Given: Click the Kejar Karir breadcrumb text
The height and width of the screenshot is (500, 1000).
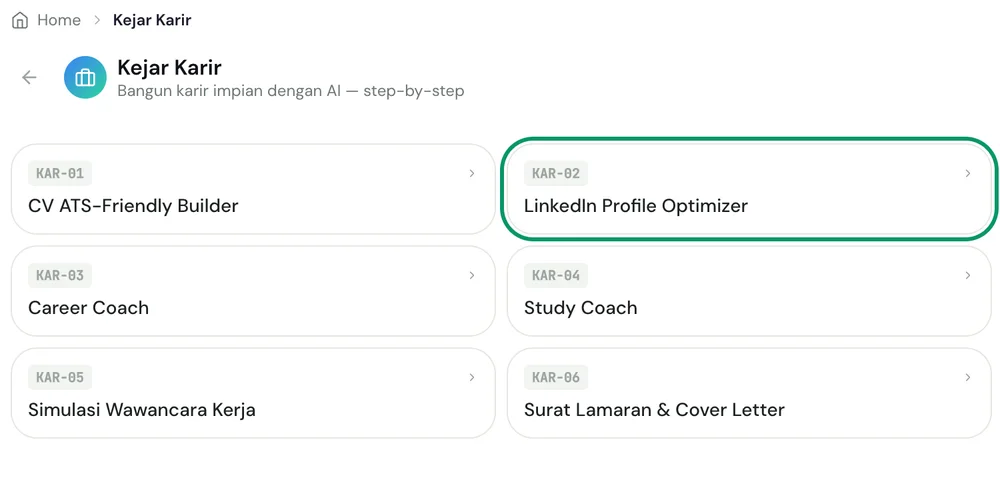Looking at the screenshot, I should coord(152,20).
